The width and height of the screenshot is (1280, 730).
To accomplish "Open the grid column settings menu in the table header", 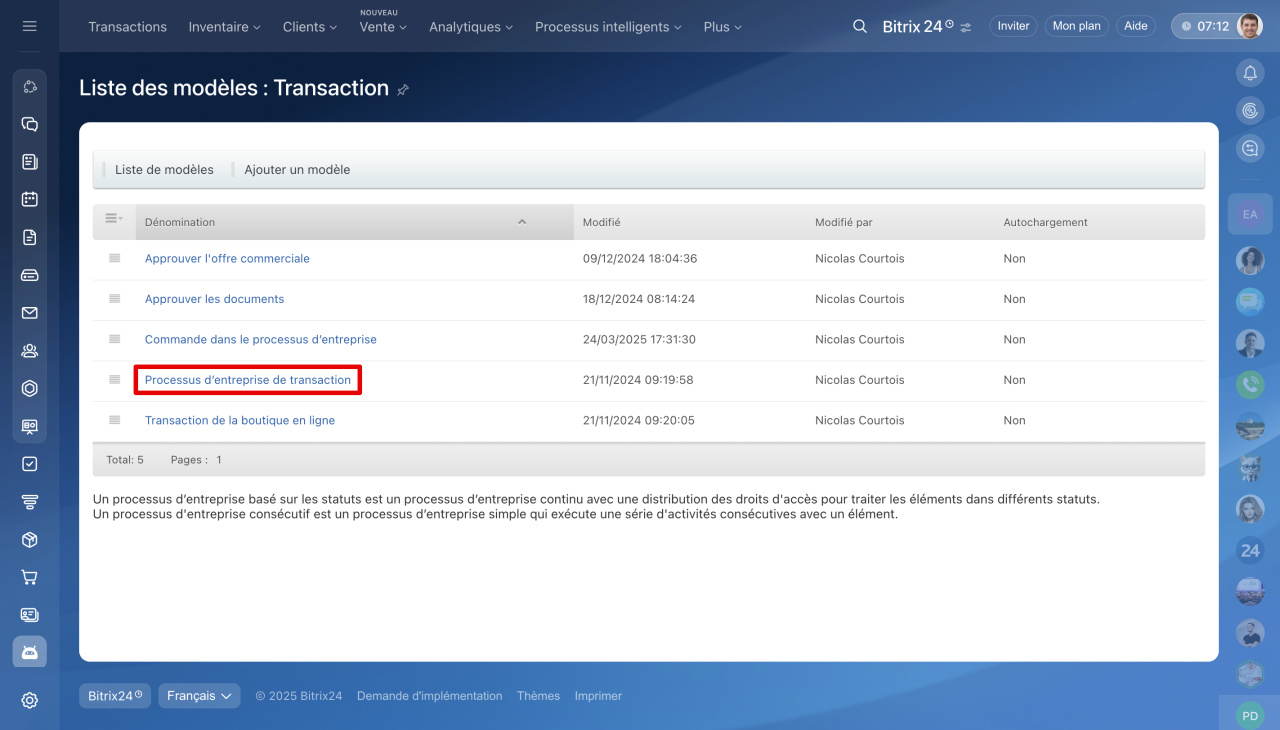I will pos(113,219).
